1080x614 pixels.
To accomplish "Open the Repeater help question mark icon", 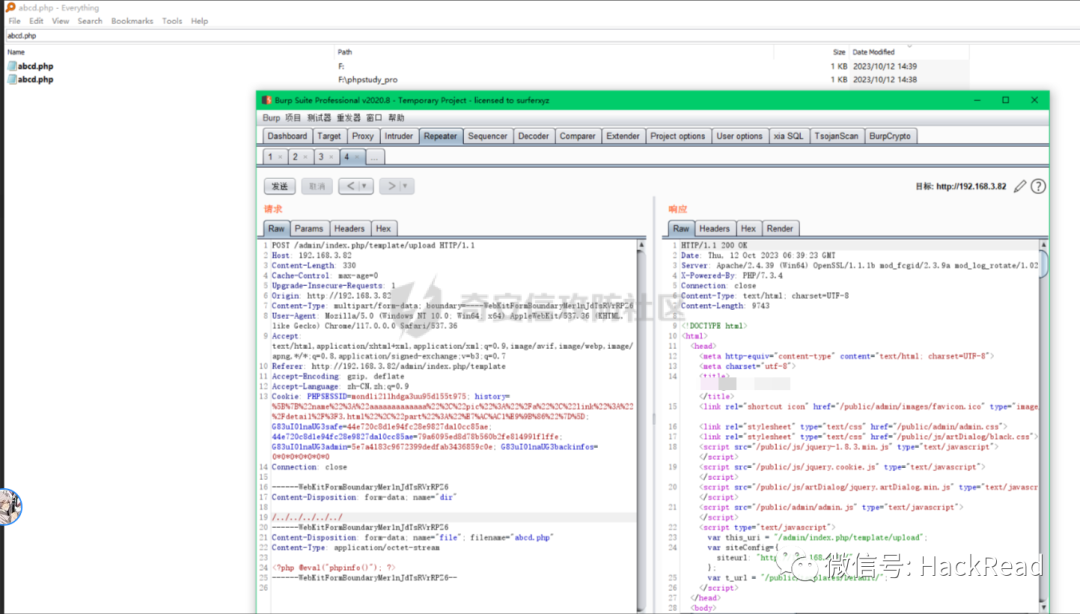I will coord(1038,186).
